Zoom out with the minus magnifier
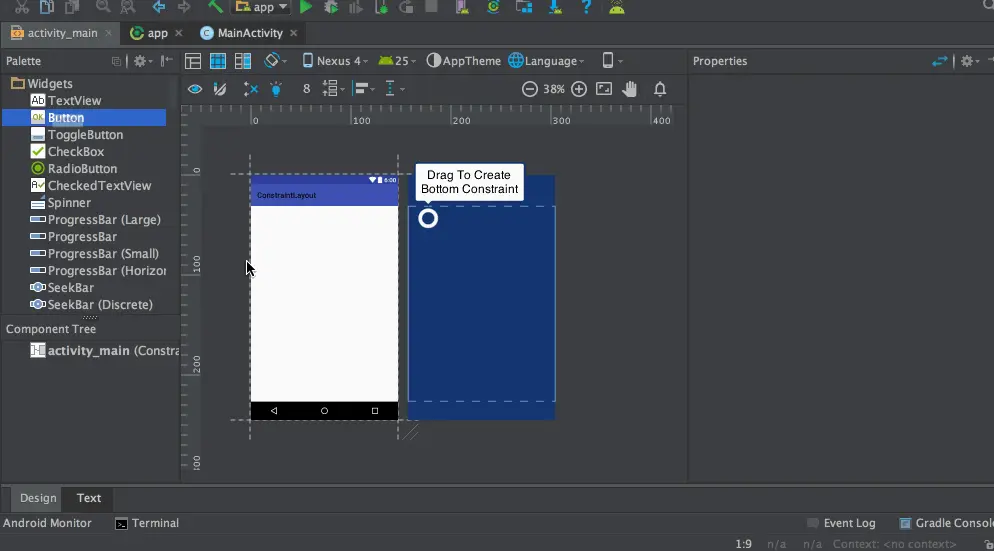 point(530,89)
